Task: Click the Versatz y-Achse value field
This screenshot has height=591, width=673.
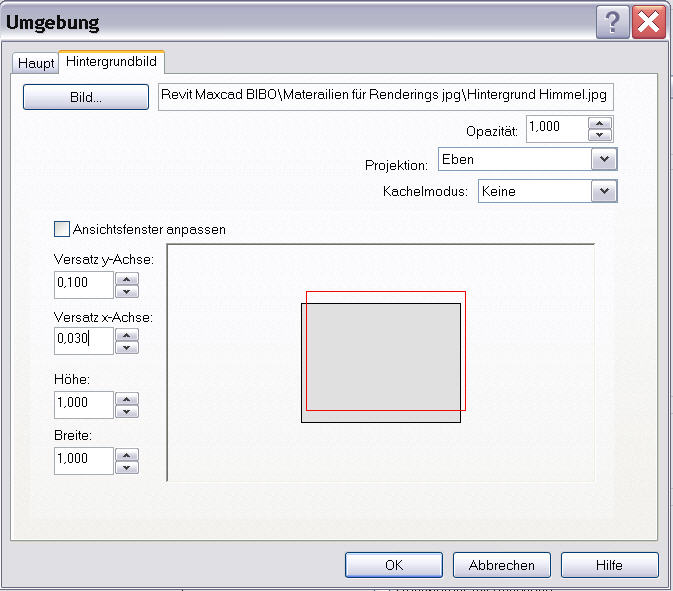Action: 84,285
